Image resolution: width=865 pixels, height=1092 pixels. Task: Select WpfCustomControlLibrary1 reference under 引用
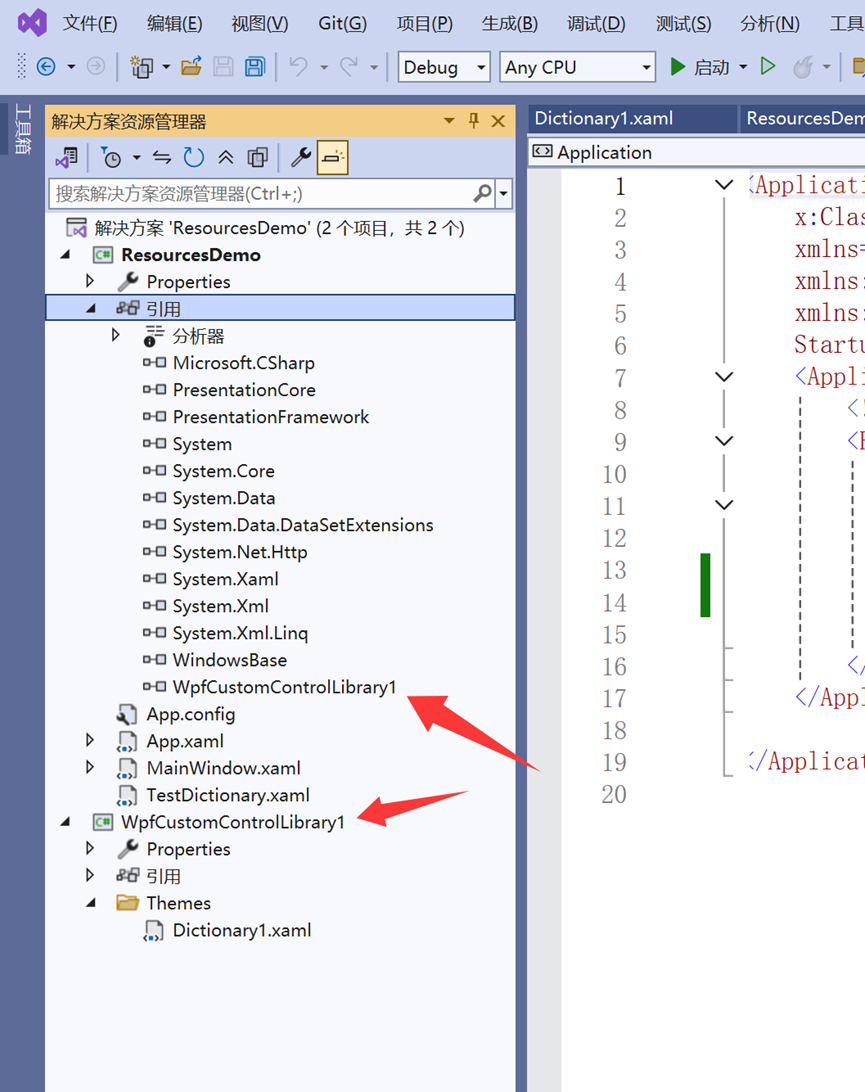coord(284,687)
